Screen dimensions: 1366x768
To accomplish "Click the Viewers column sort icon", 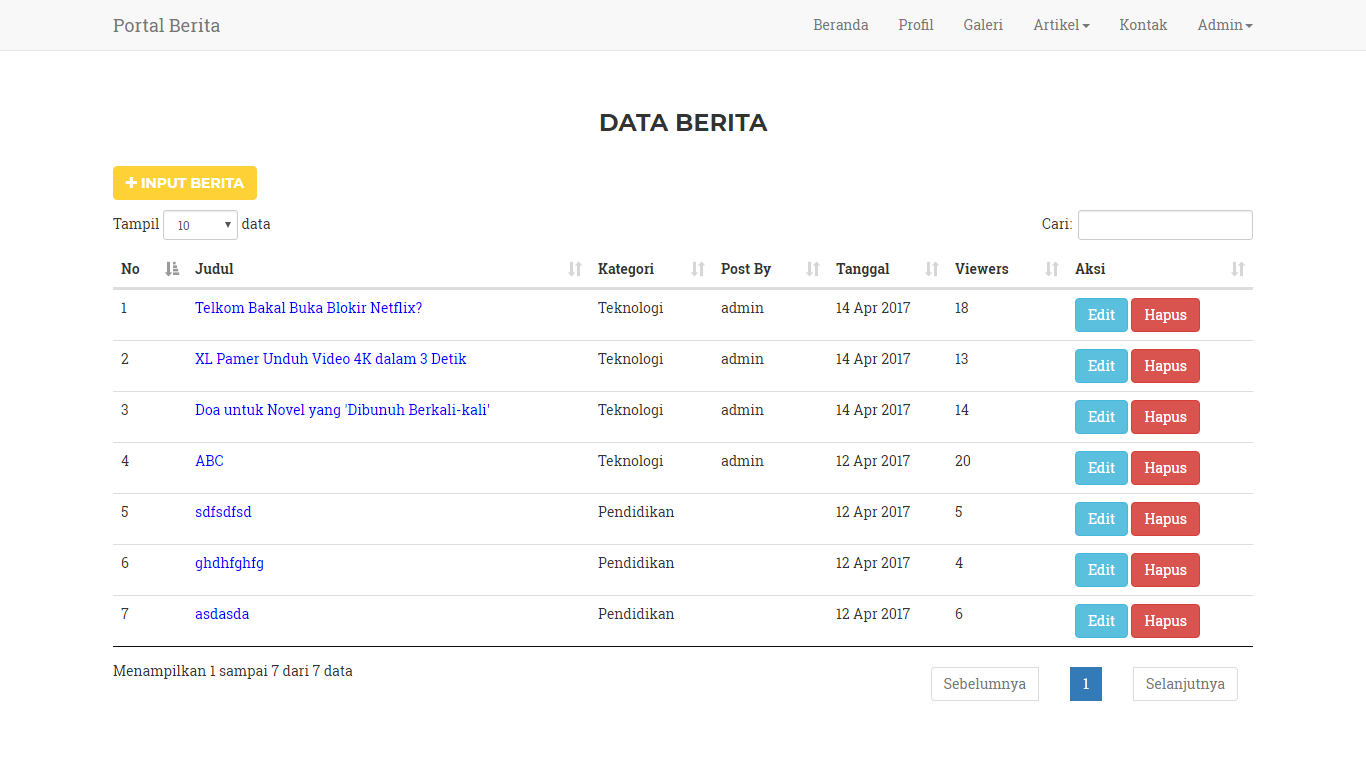I will click(1052, 269).
